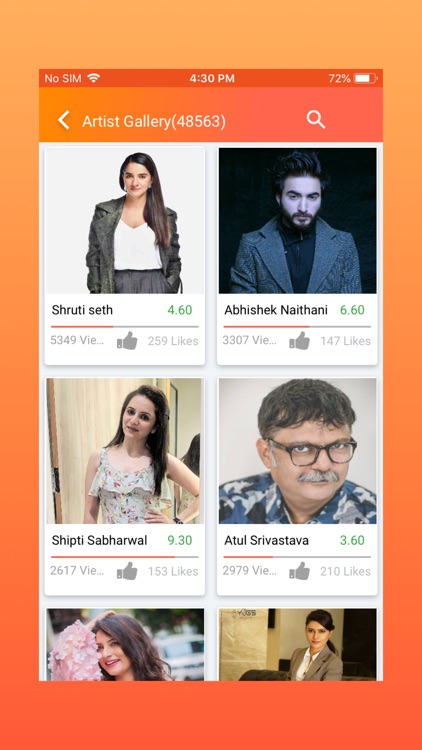Viewport: 422px width, 750px height.
Task: Open search with the magnifier icon
Action: (316, 120)
